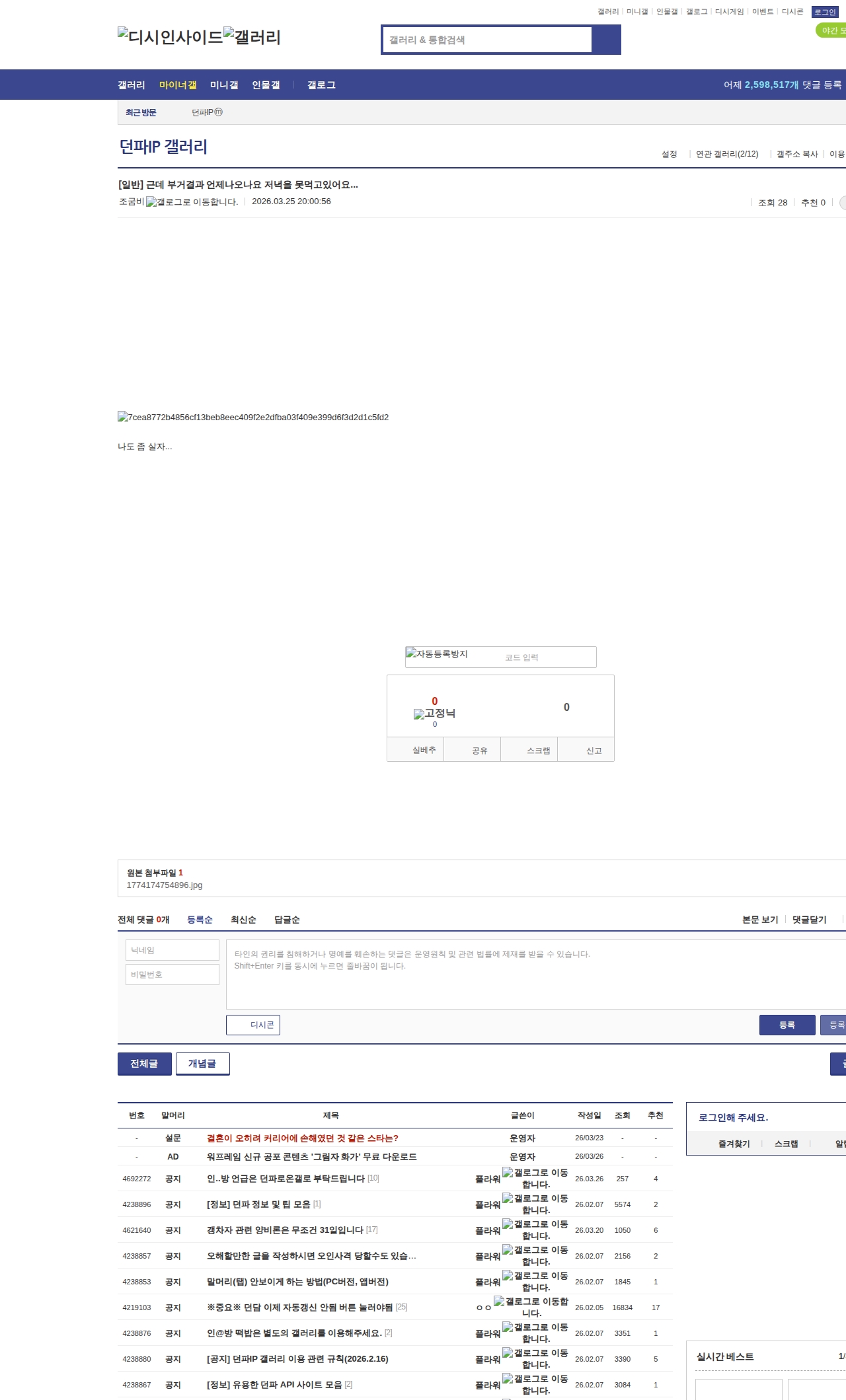Switch to the 전체글 tab
Screen dimensions: 846x1400
pyautogui.click(x=144, y=1064)
